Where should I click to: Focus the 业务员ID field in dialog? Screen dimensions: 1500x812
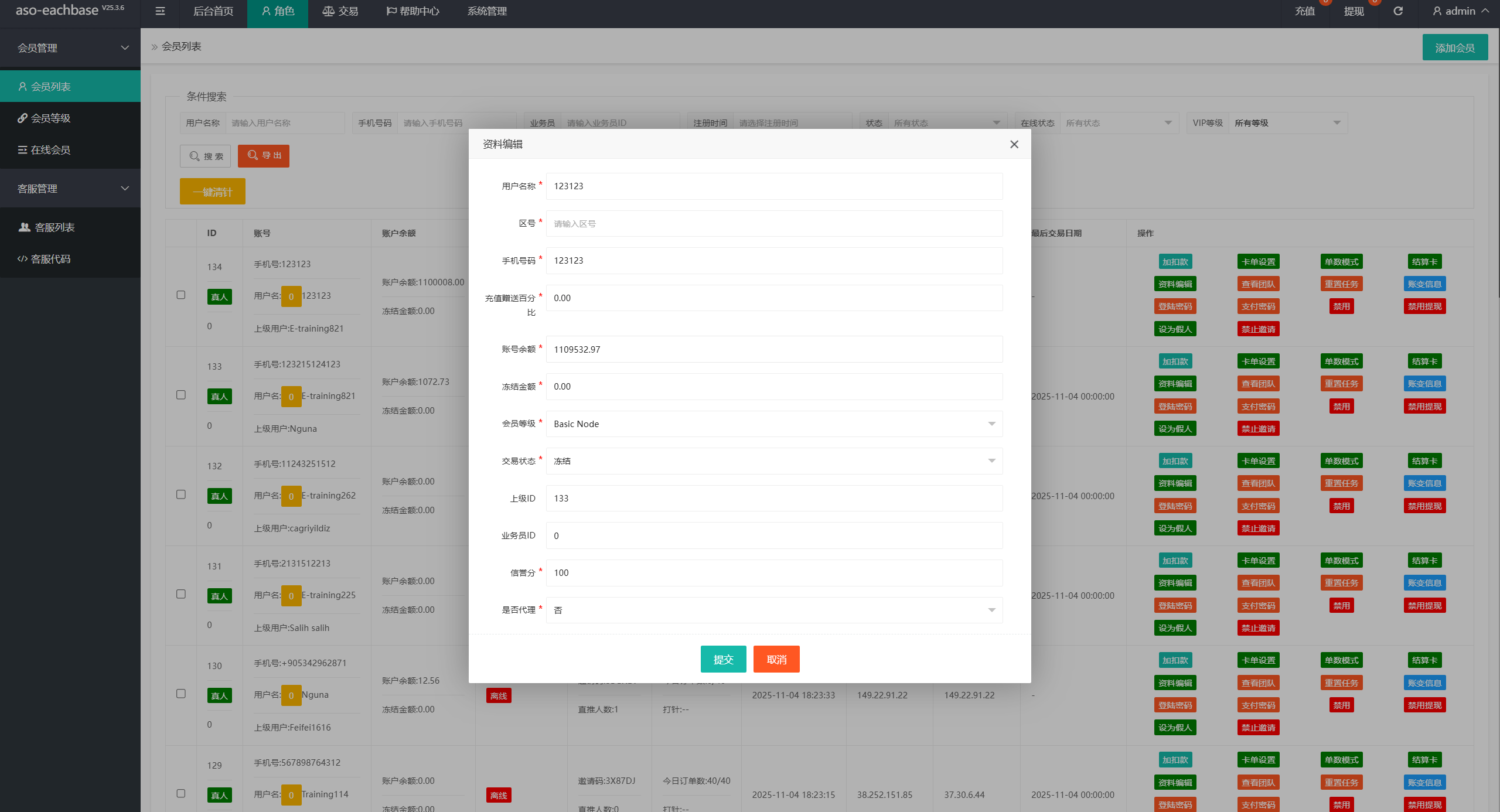tap(774, 535)
